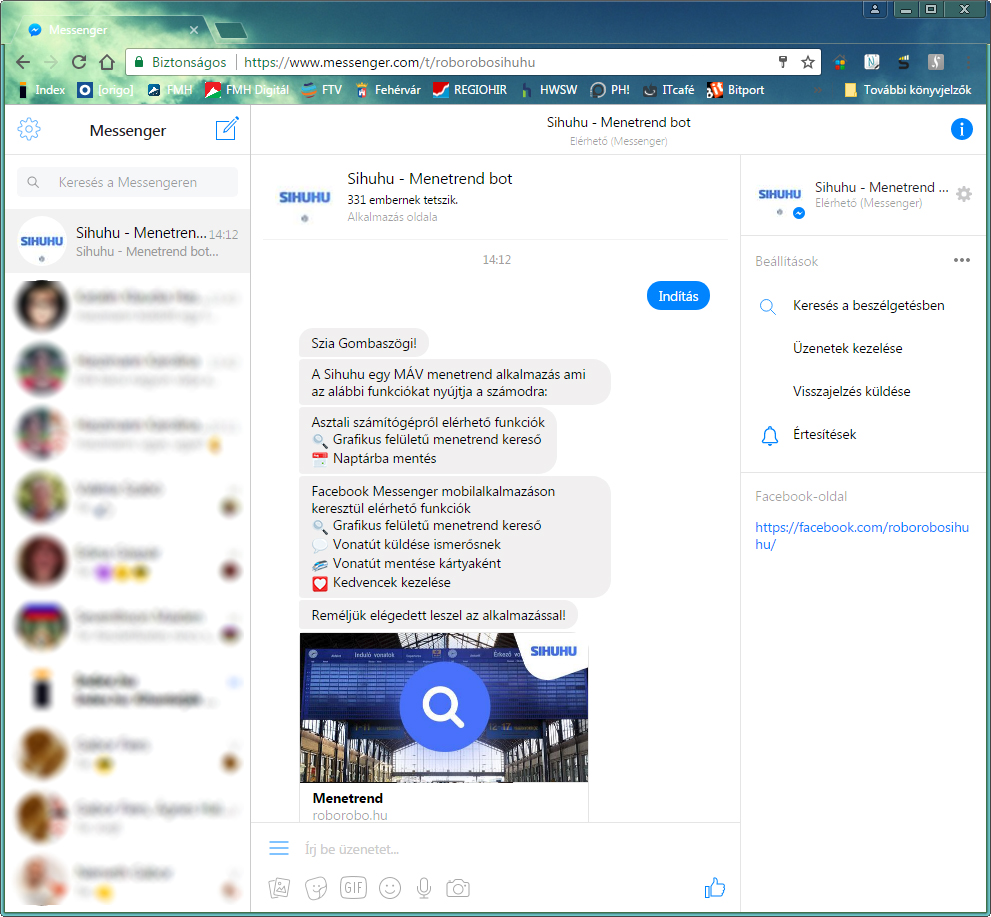This screenshot has height=917, width=991.
Task: Open the persistent menu hamburger icon
Action: coord(279,848)
